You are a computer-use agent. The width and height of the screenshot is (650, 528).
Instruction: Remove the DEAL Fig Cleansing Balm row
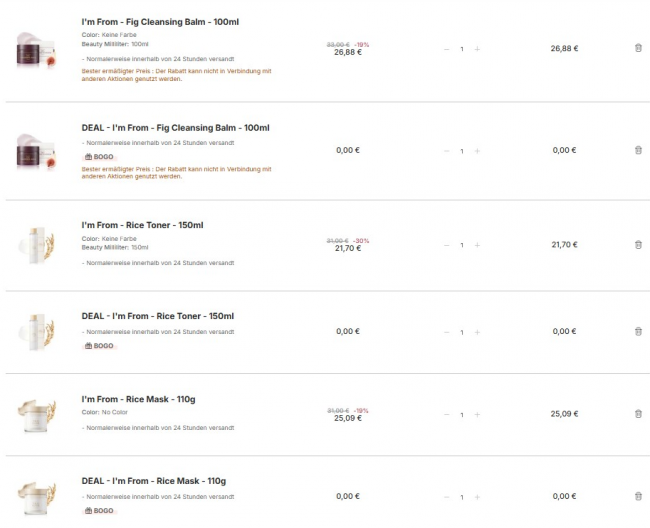click(x=638, y=150)
